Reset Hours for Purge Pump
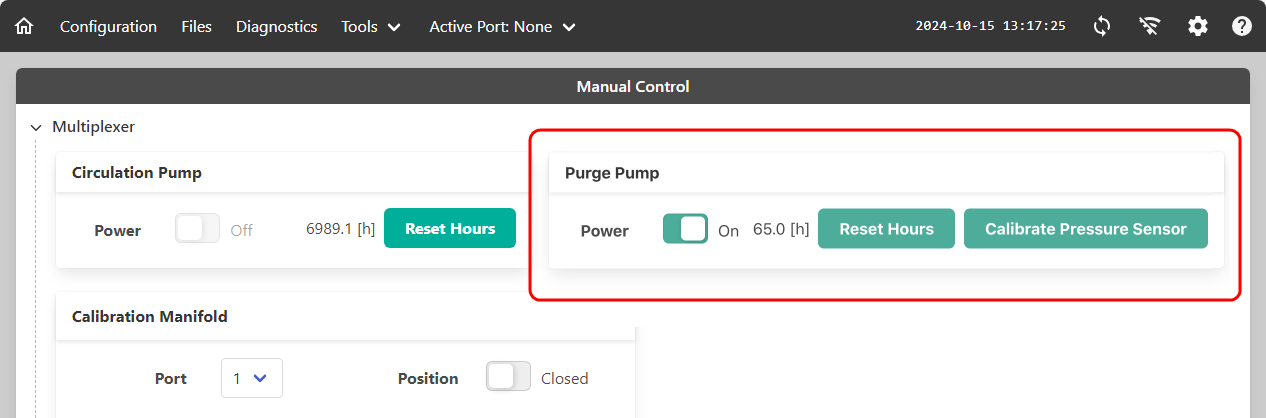 (886, 228)
